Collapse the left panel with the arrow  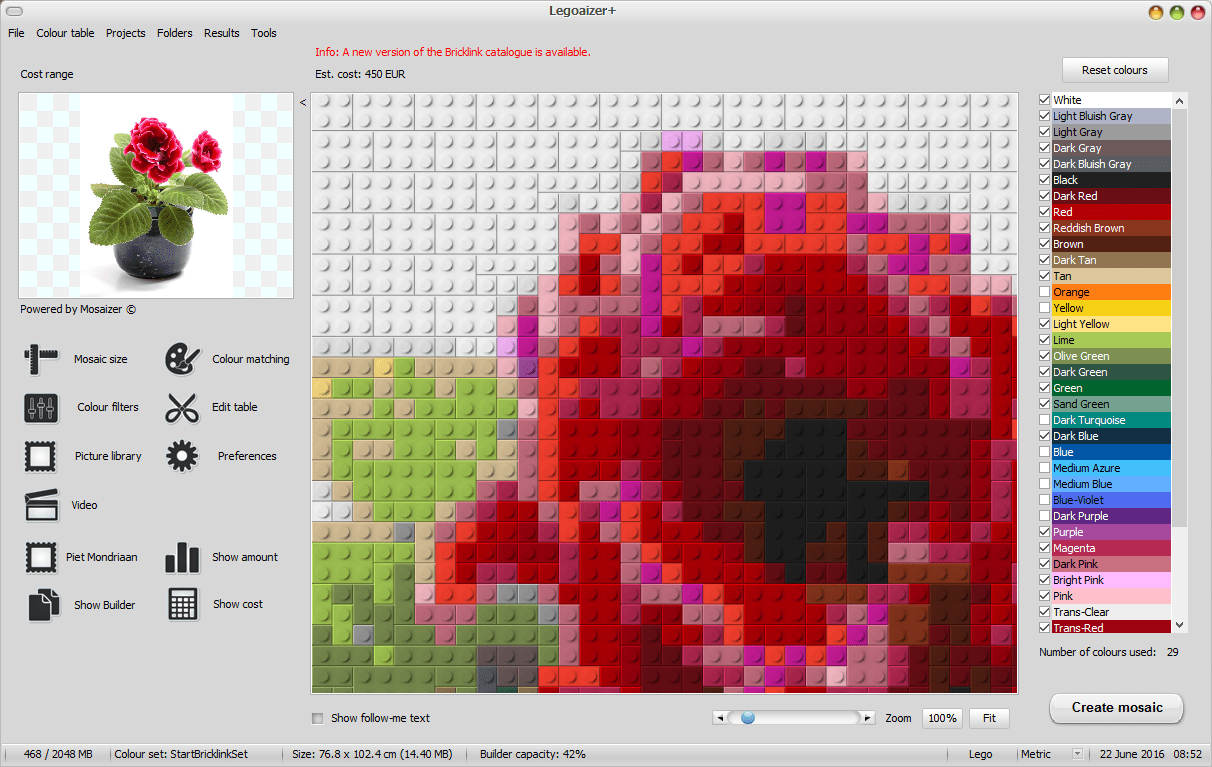click(303, 101)
